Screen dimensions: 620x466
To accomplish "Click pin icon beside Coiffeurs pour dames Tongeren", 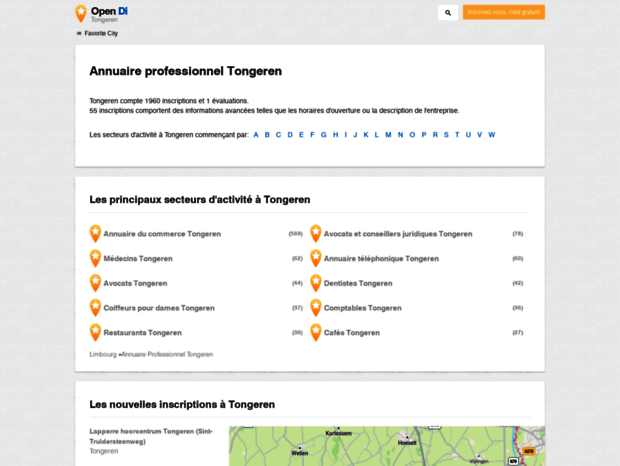I will [x=95, y=307].
